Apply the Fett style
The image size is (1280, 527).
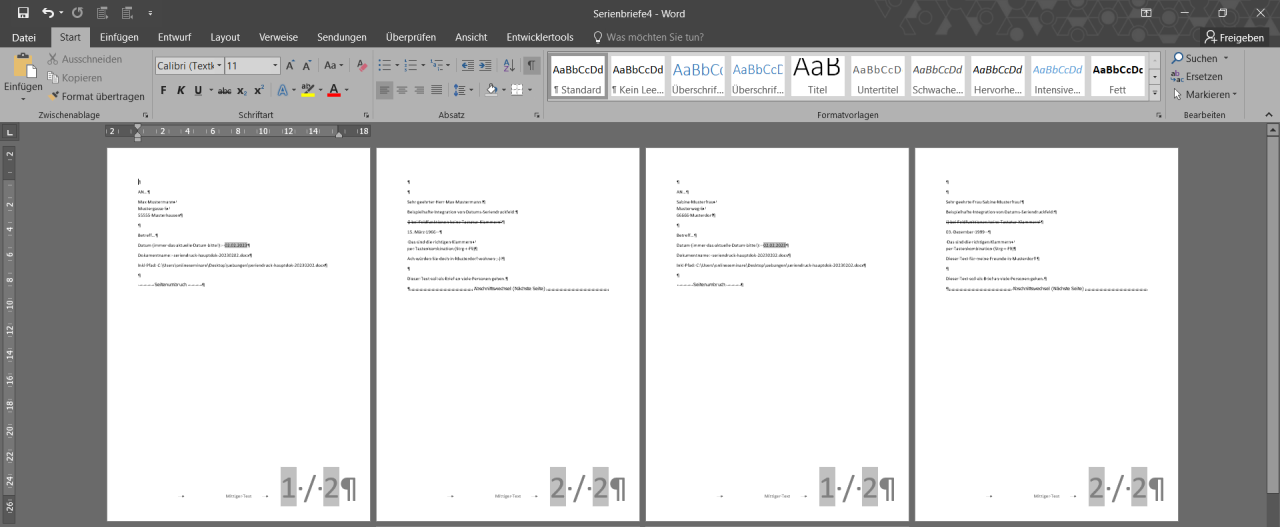1117,76
